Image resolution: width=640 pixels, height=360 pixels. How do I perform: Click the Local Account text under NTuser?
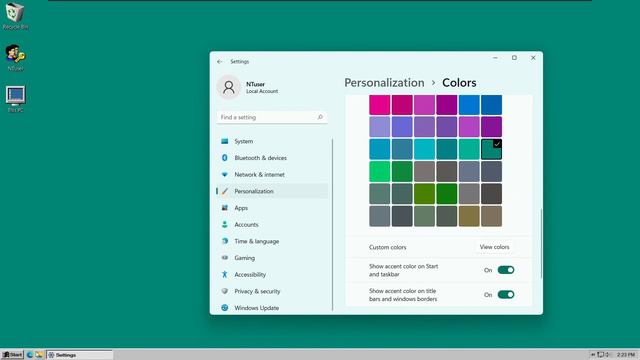(262, 91)
